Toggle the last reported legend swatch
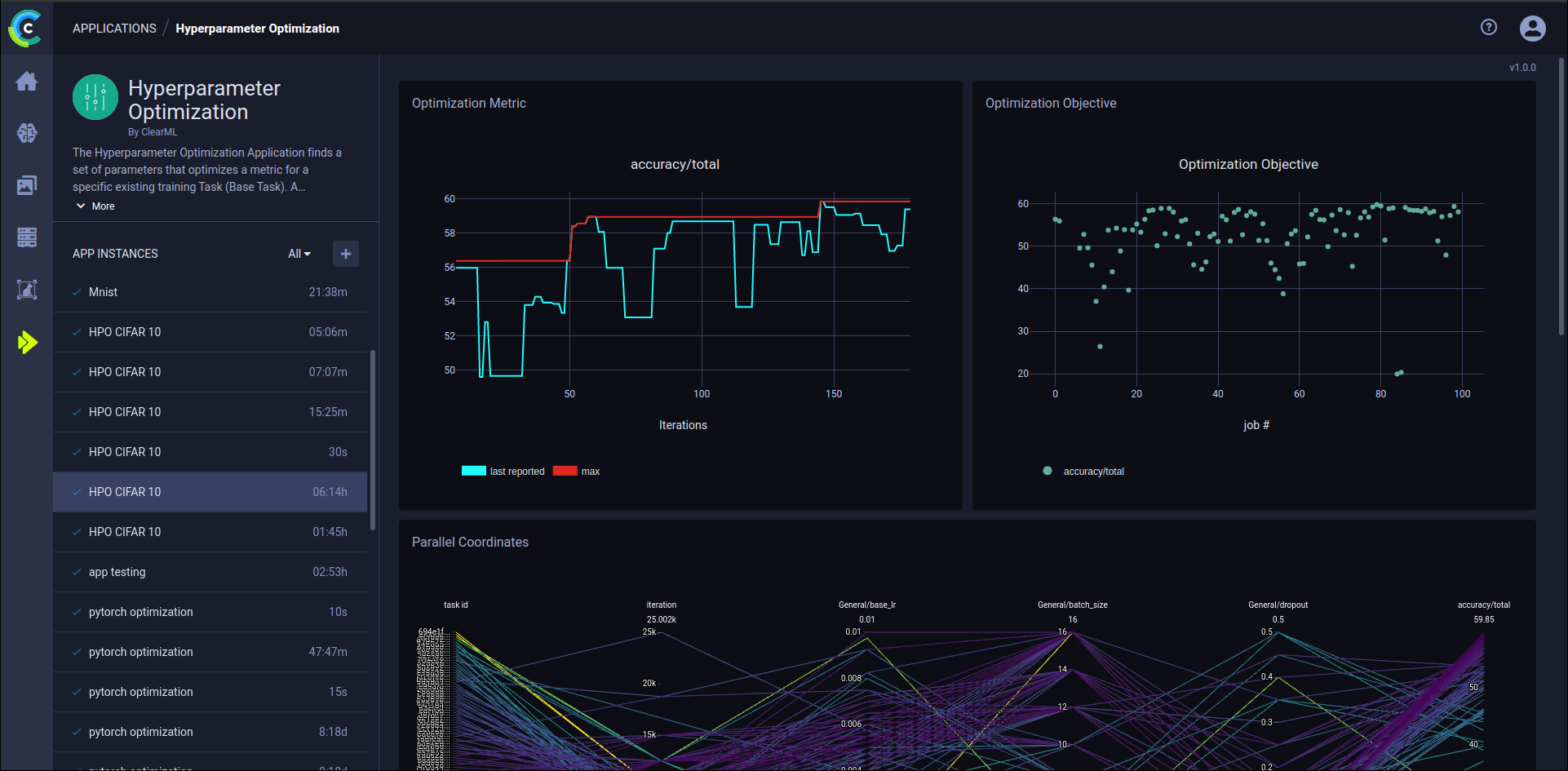This screenshot has height=771, width=1568. tap(474, 471)
